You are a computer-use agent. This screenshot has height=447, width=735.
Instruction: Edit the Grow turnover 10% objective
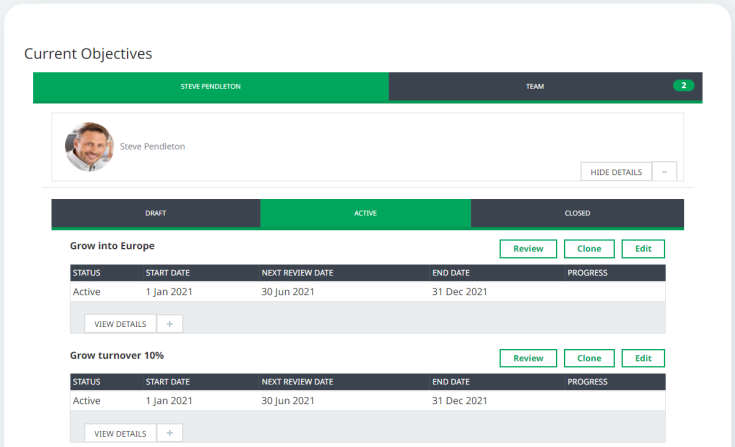tap(643, 358)
